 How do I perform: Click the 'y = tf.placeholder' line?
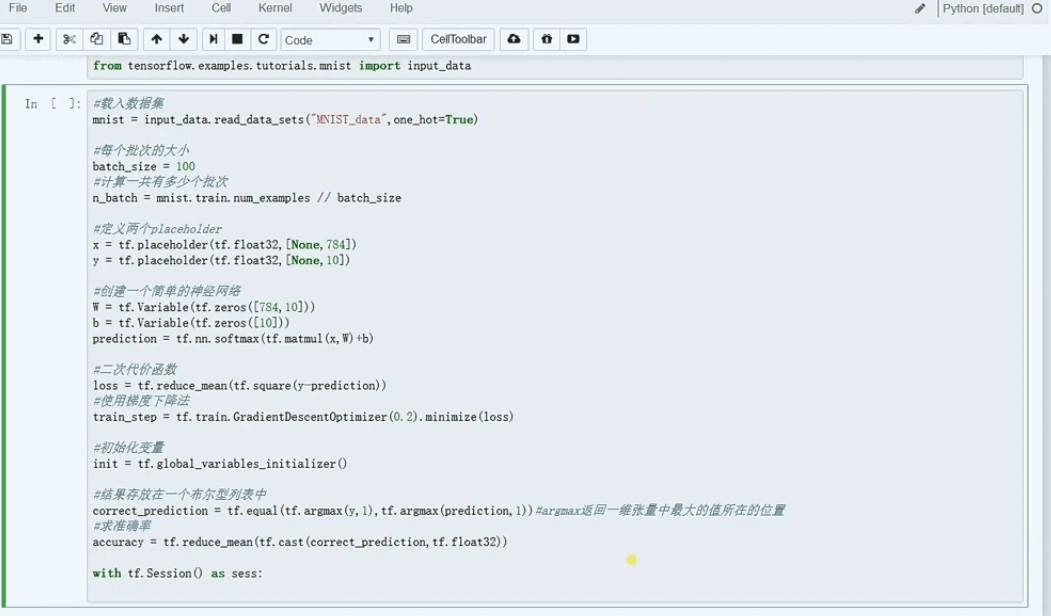pyautogui.click(x=221, y=260)
